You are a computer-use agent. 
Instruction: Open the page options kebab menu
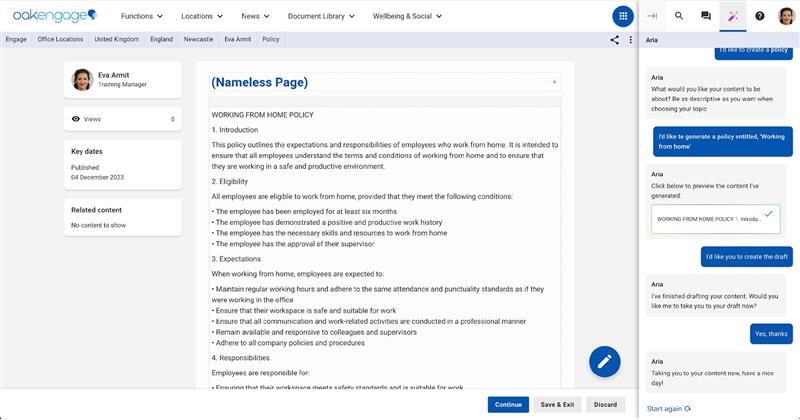631,40
